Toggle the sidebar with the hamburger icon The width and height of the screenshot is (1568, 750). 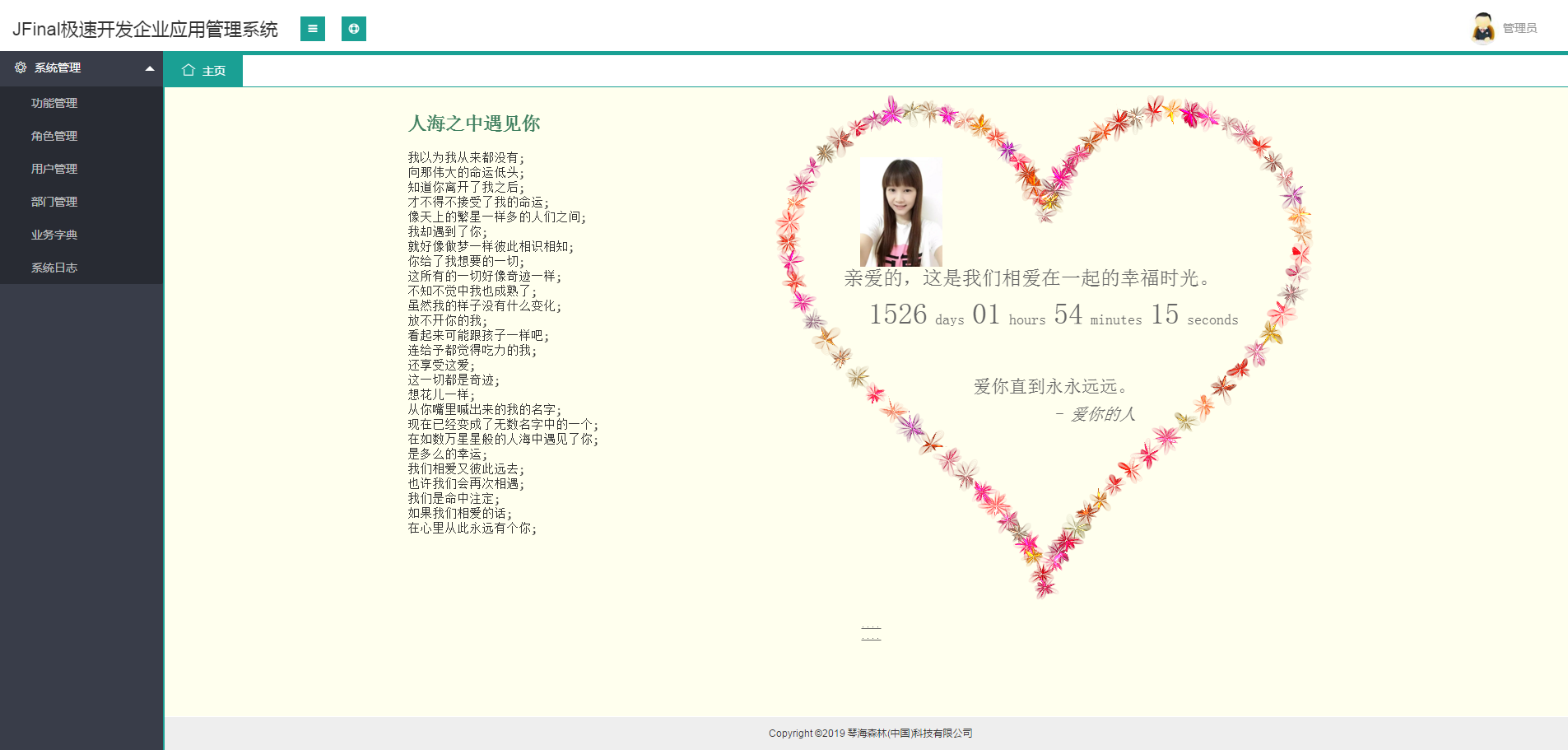[312, 29]
